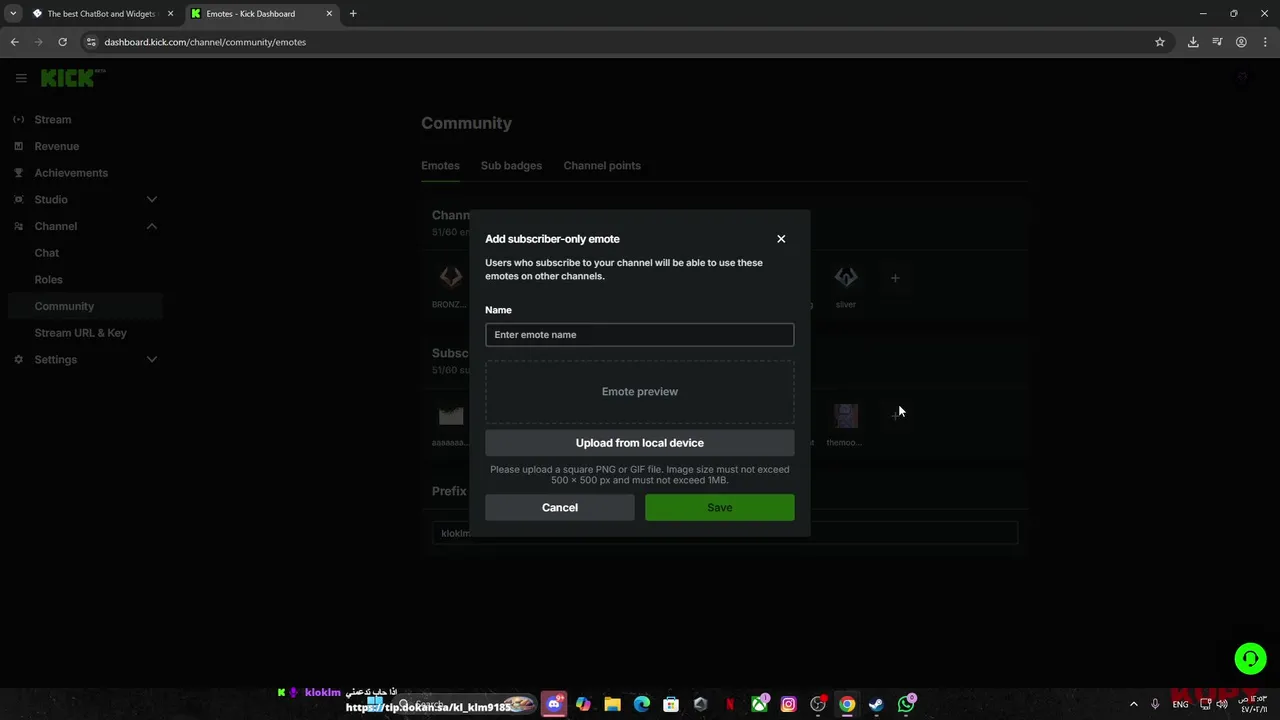Open browser downloads
Image resolution: width=1280 pixels, height=720 pixels.
coord(1193,42)
